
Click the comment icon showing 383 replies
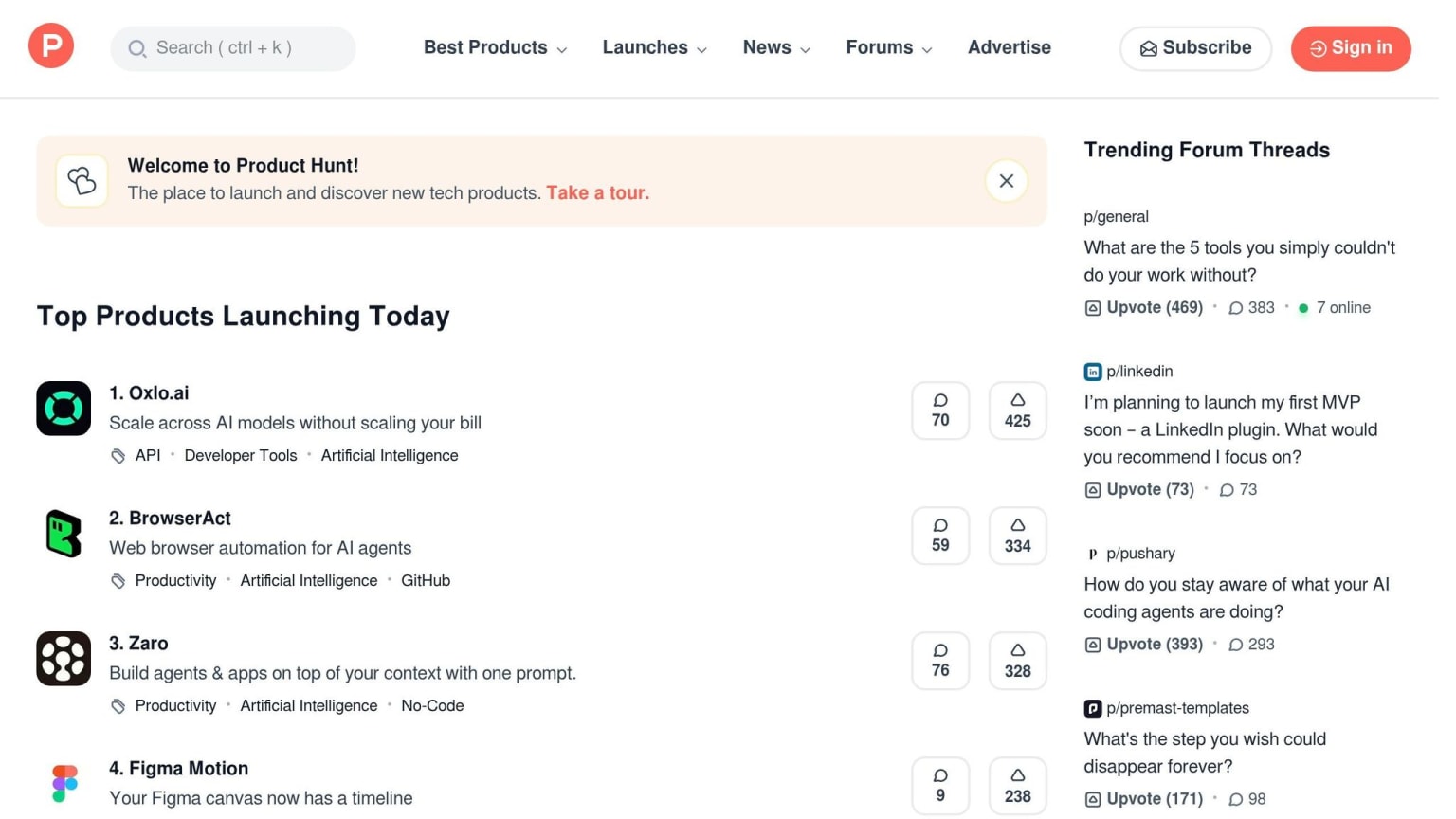pos(1236,308)
